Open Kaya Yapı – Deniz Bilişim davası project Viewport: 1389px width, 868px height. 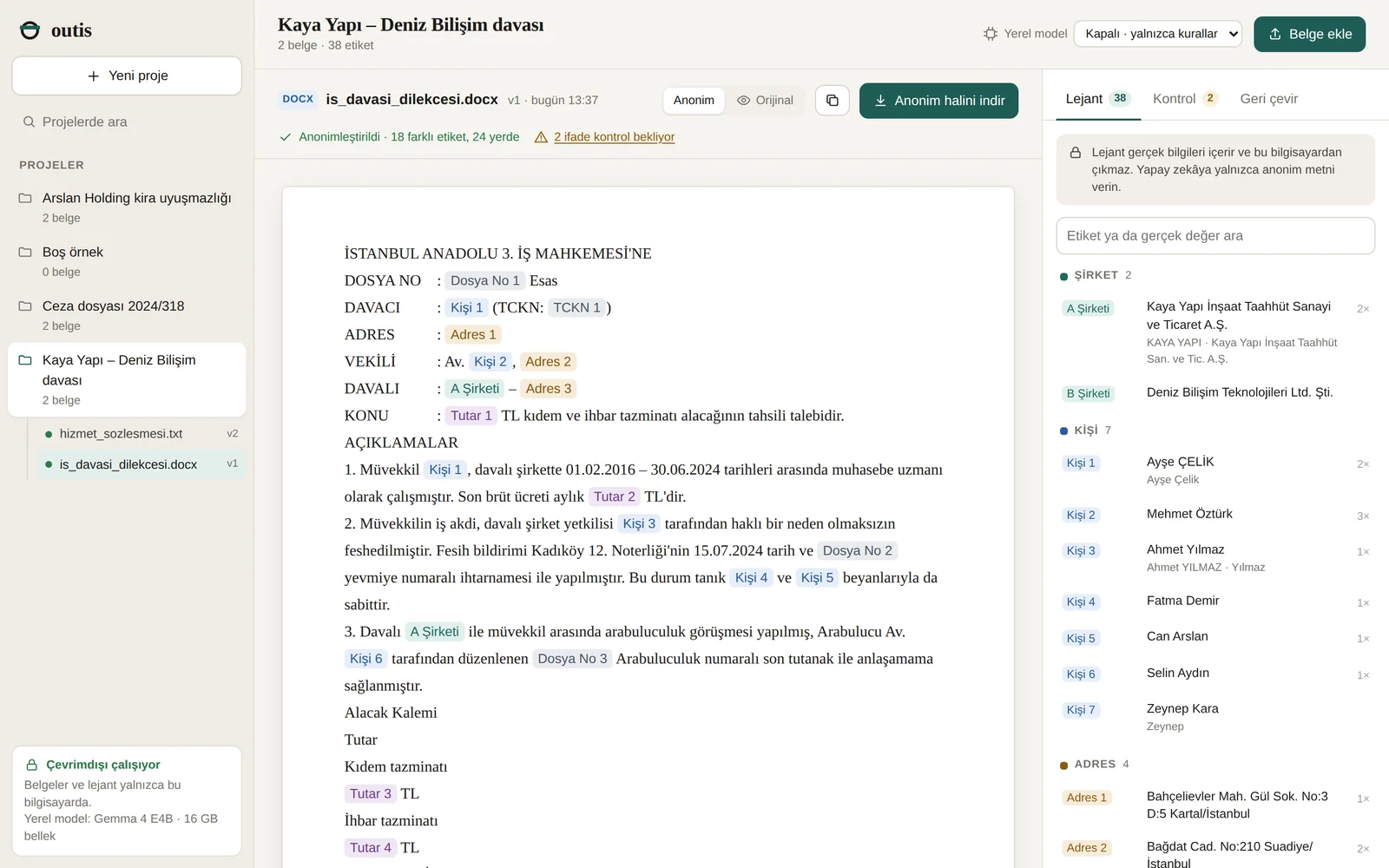click(x=127, y=379)
